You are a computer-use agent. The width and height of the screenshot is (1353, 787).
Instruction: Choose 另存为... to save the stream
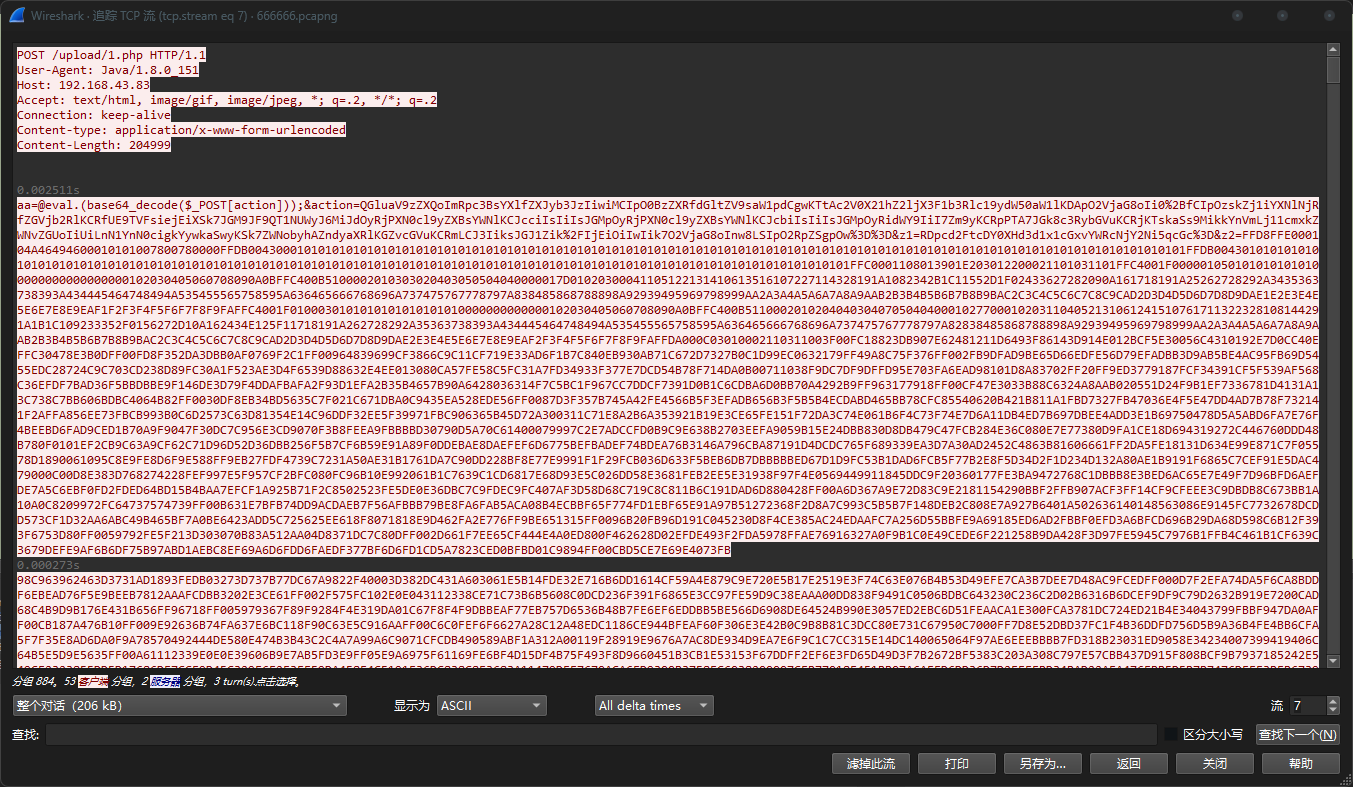tap(1042, 764)
